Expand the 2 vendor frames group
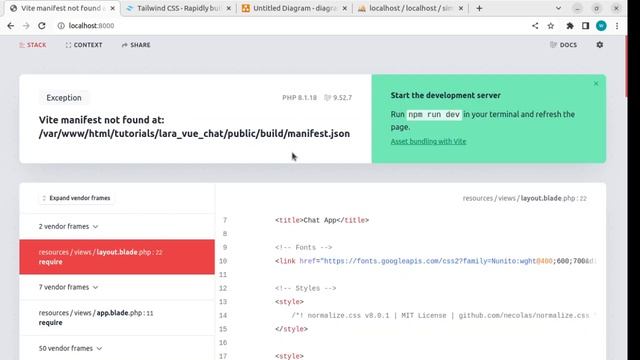Image resolution: width=640 pixels, height=360 pixels. click(68, 226)
